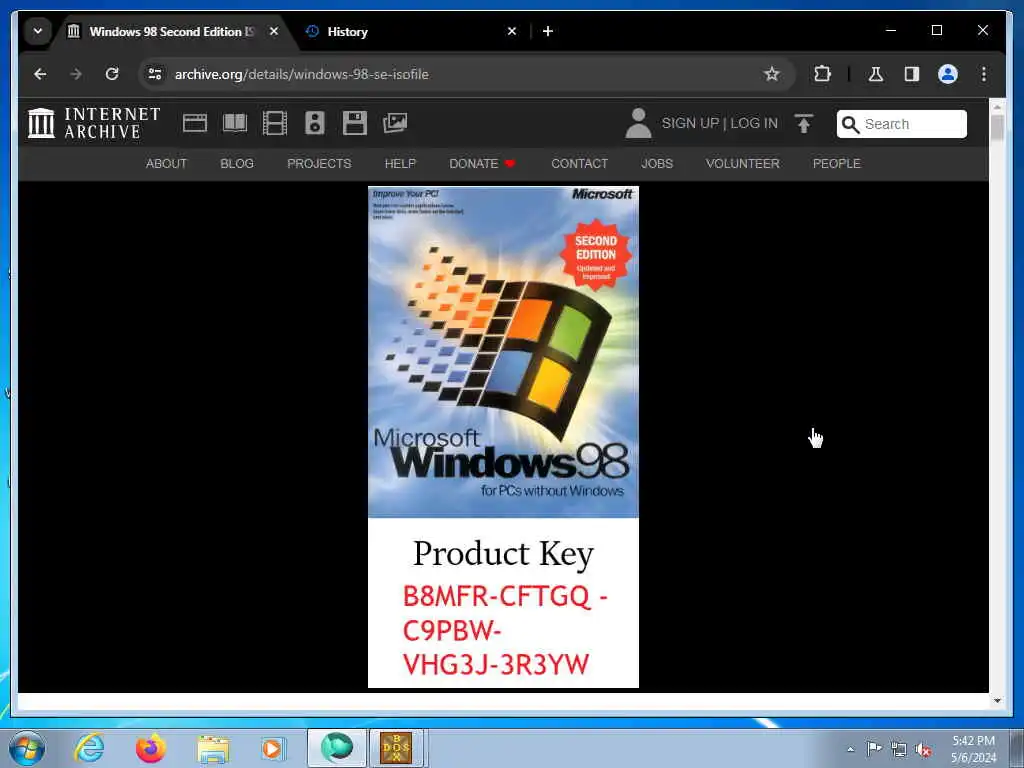Screen dimensions: 1024x768
Task: Click the LOG IN link
Action: [754, 123]
